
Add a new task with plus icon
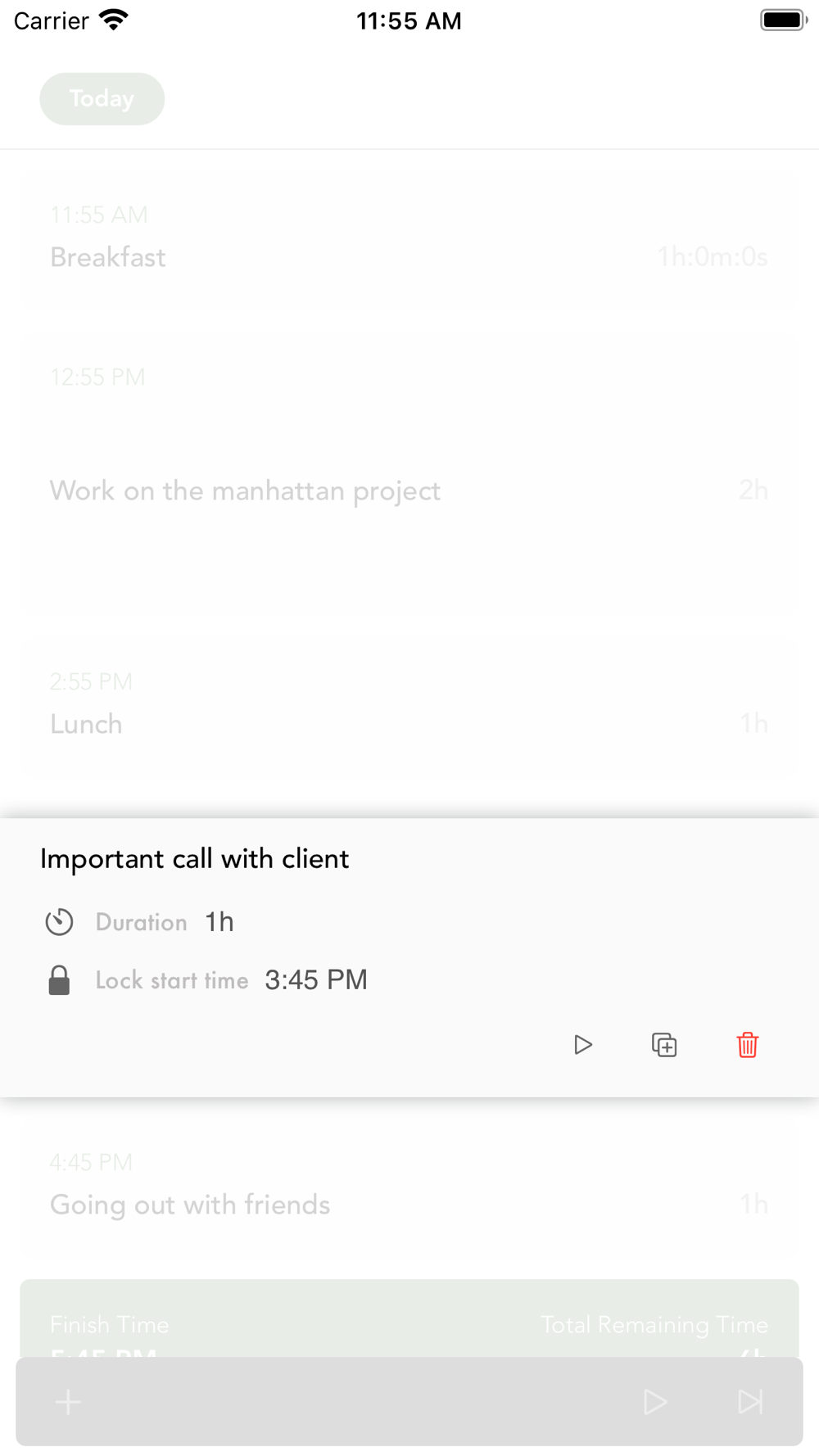pyautogui.click(x=68, y=1402)
